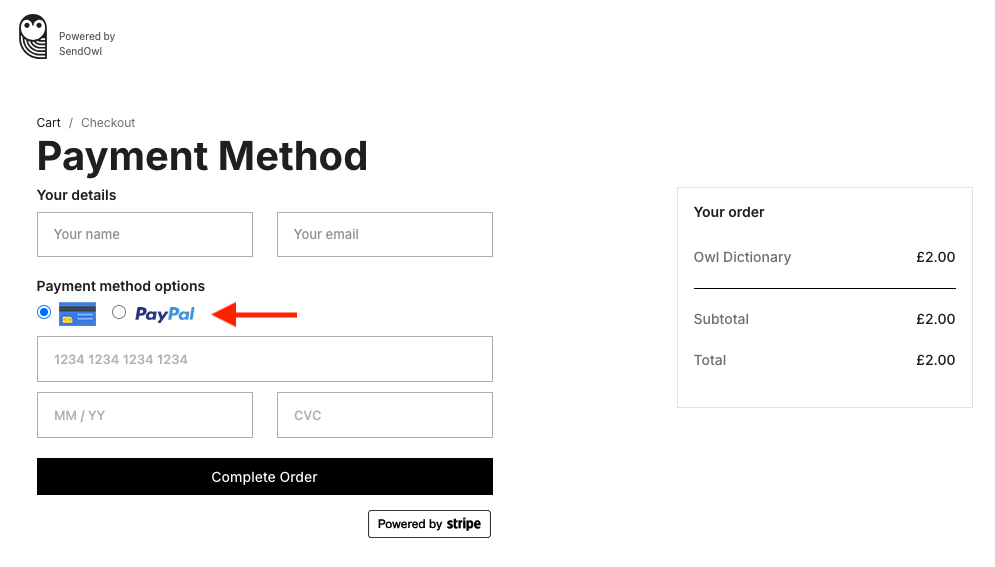Click the PayPal logo

[165, 314]
